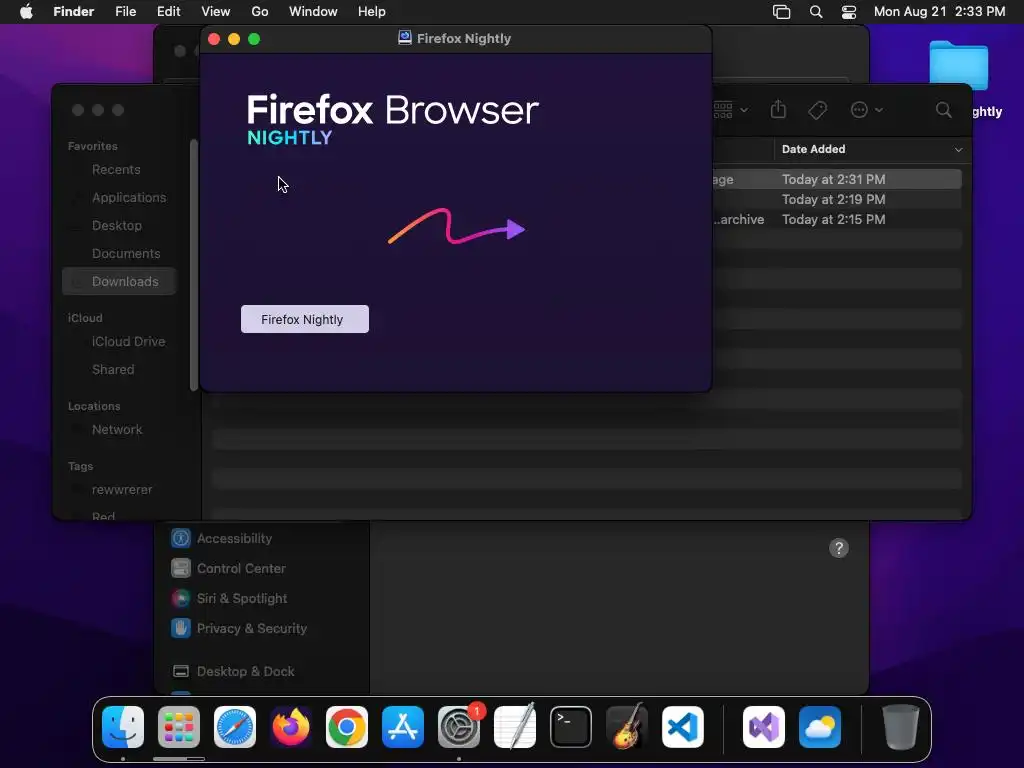Select the rewwrerer tag in sidebar
Image resolution: width=1024 pixels, height=768 pixels.
(122, 490)
